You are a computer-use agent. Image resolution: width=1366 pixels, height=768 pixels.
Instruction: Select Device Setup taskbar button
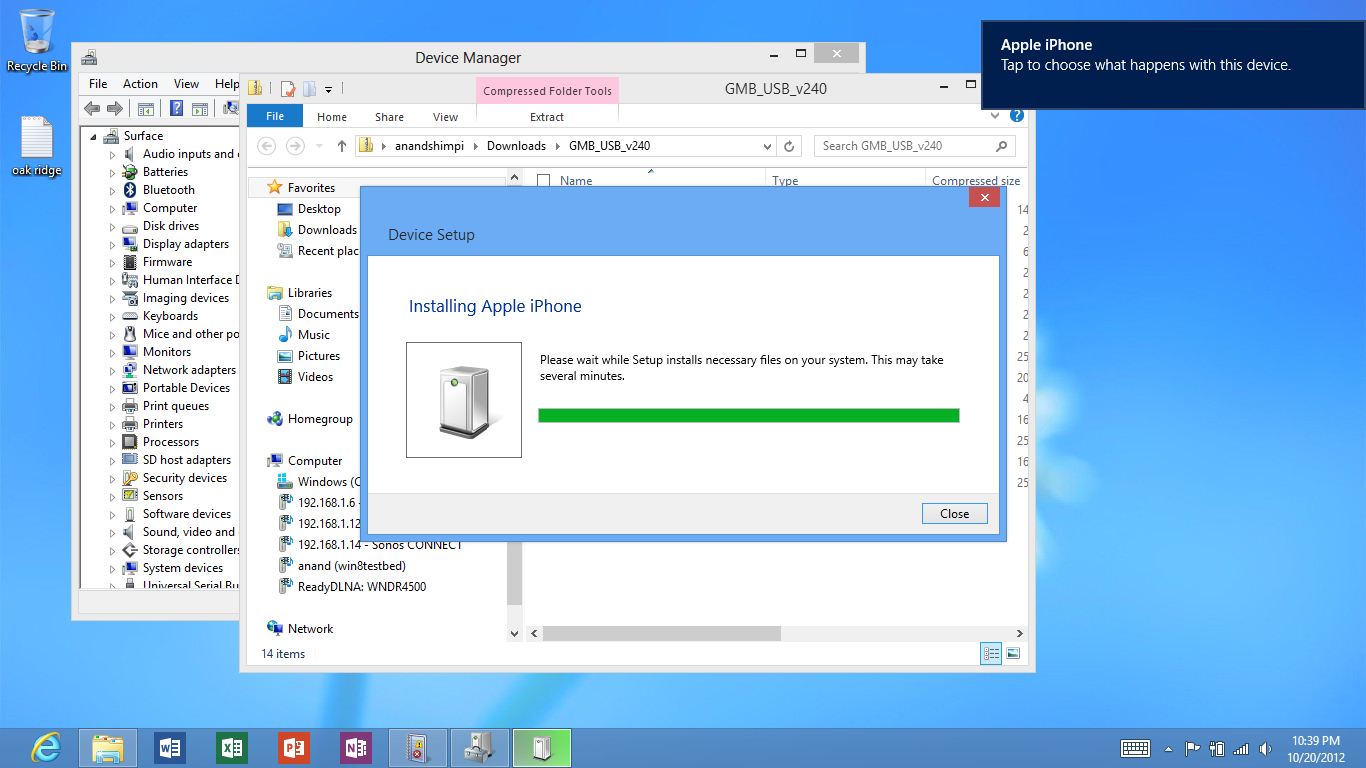[x=542, y=747]
